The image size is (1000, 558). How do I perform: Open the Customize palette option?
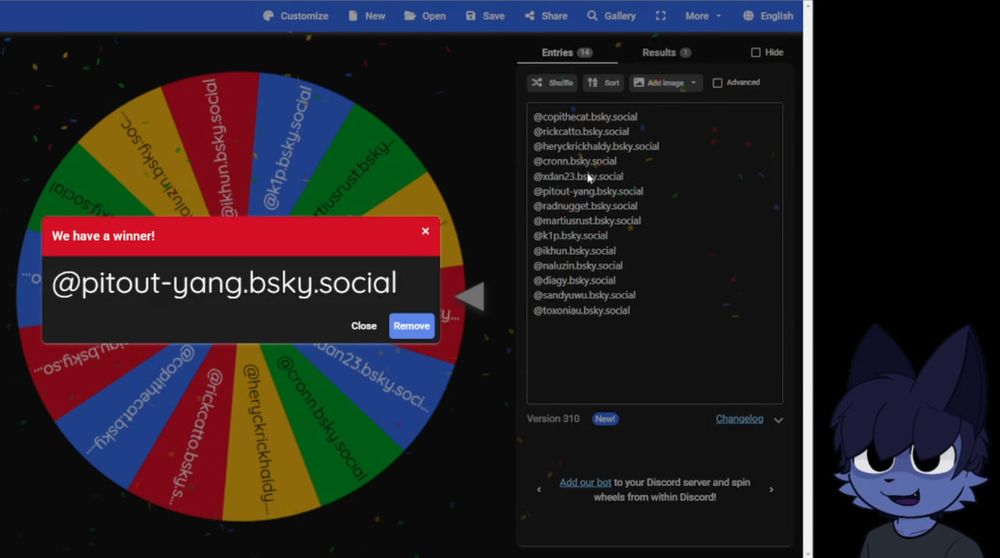[x=295, y=16]
